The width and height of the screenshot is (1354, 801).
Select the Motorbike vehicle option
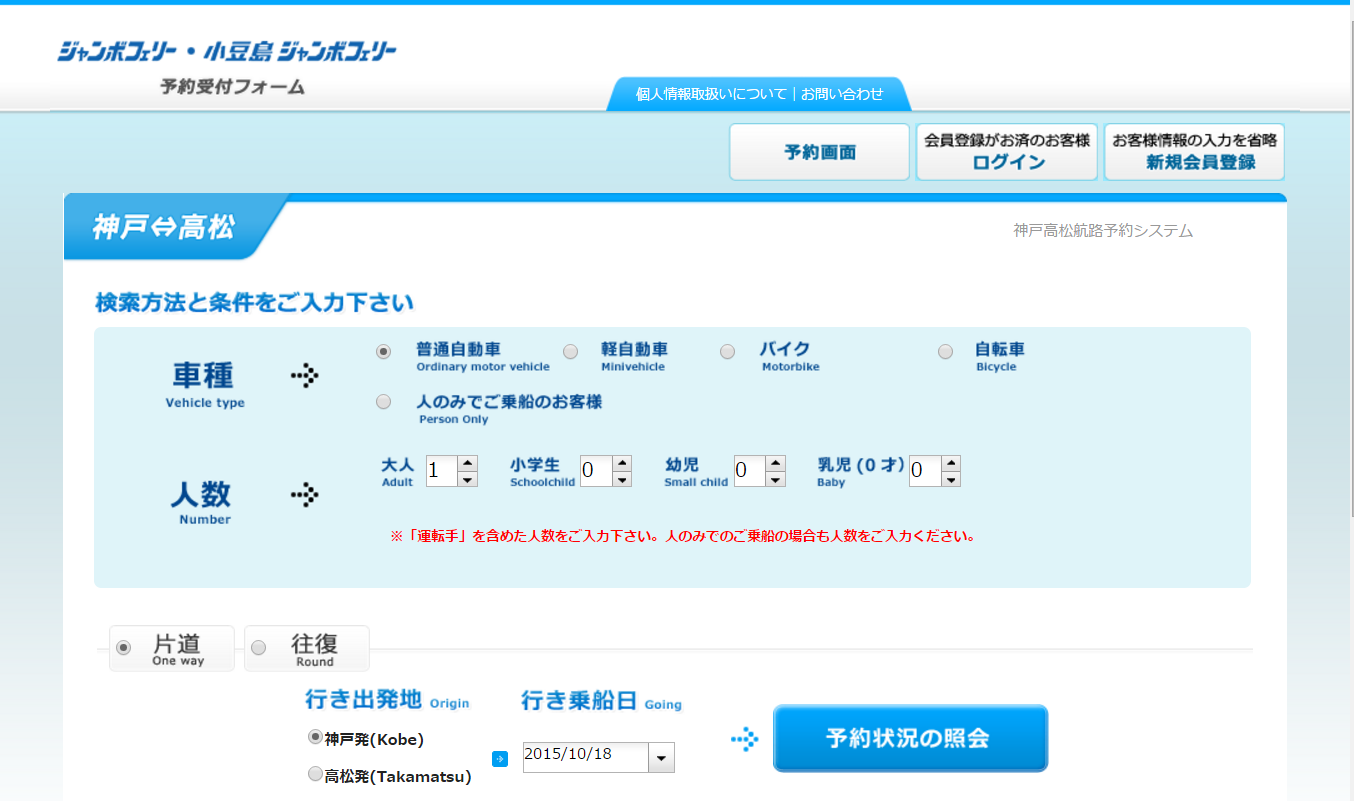click(x=728, y=352)
